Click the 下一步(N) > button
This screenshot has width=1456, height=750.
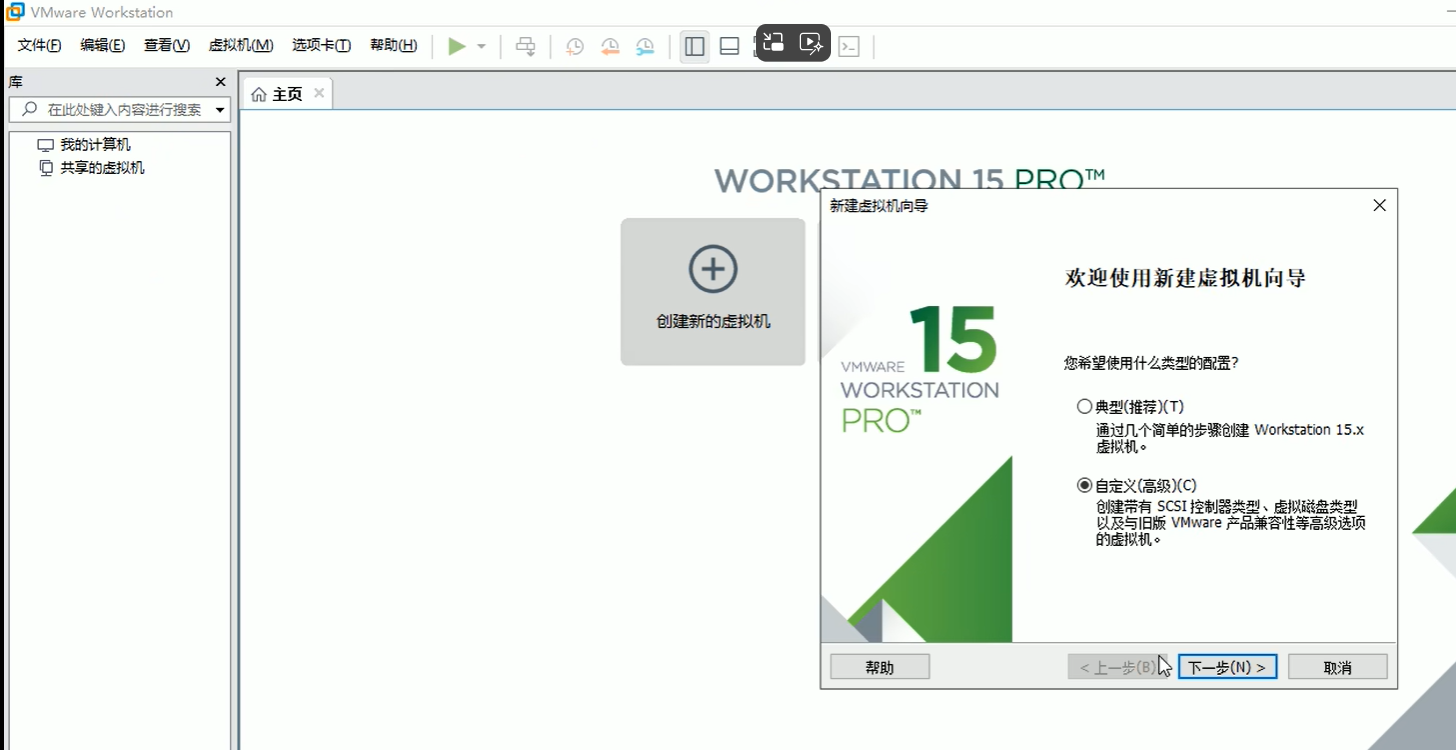(x=1227, y=667)
